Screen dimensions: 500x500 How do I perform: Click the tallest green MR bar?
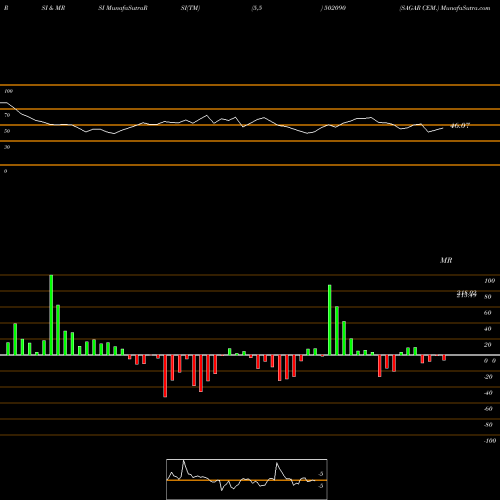pos(51,315)
